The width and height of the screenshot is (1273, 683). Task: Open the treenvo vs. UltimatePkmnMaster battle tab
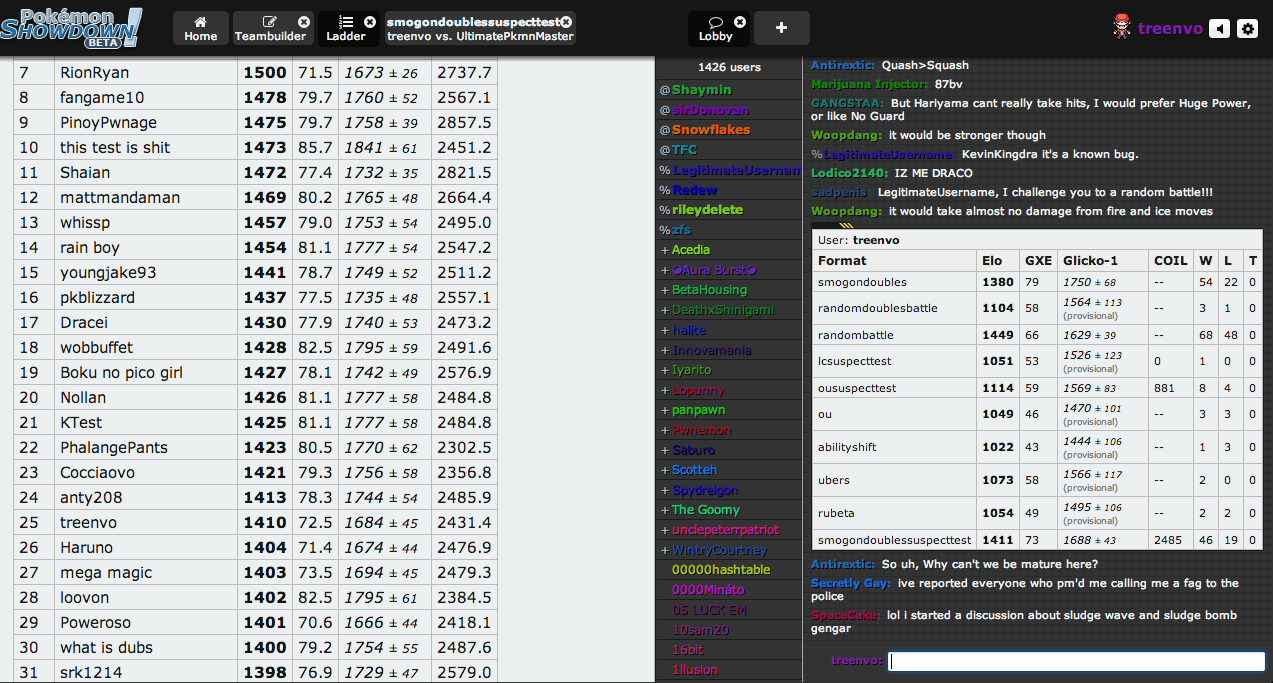473,29
